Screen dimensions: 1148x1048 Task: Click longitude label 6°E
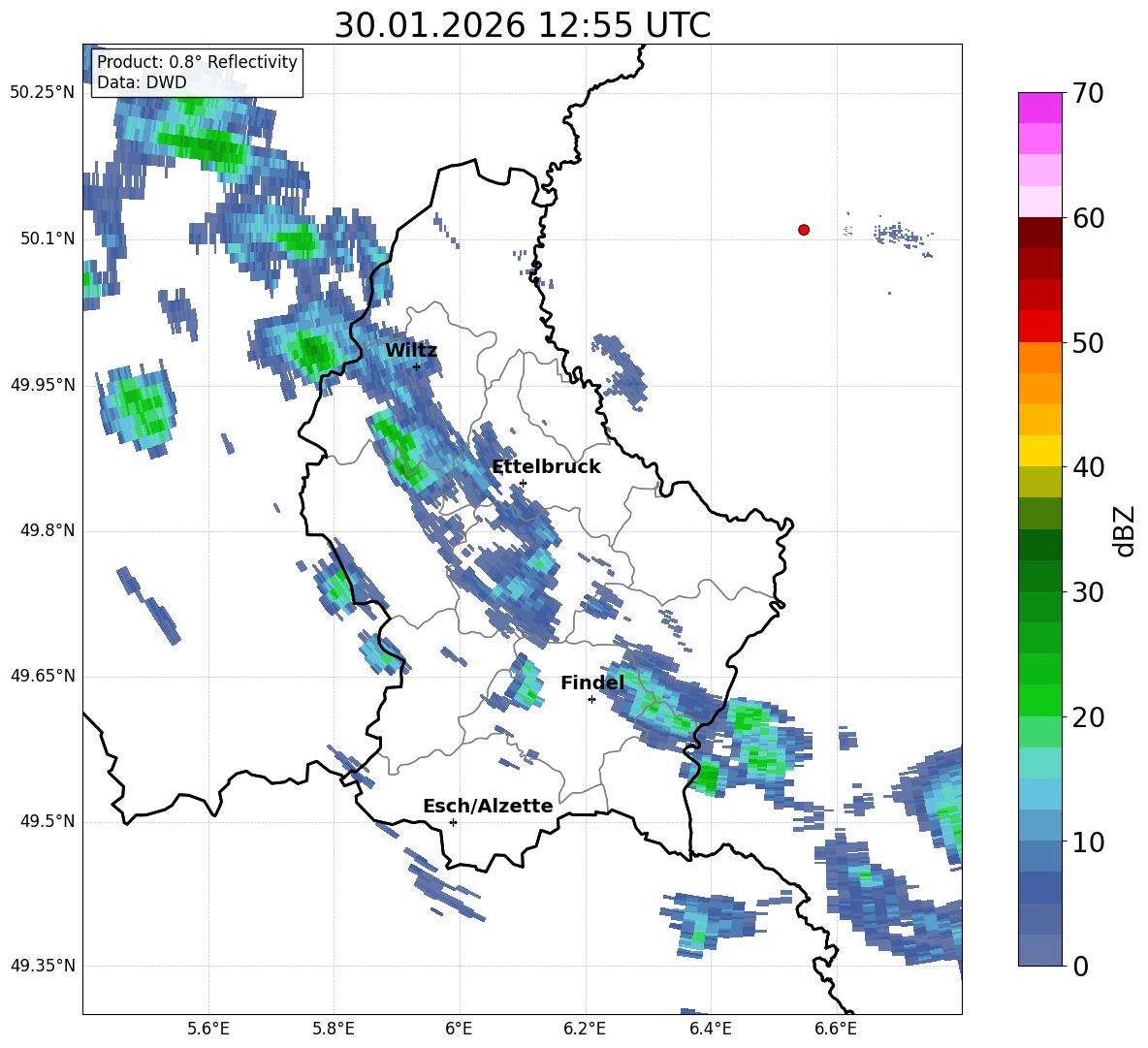[459, 1029]
